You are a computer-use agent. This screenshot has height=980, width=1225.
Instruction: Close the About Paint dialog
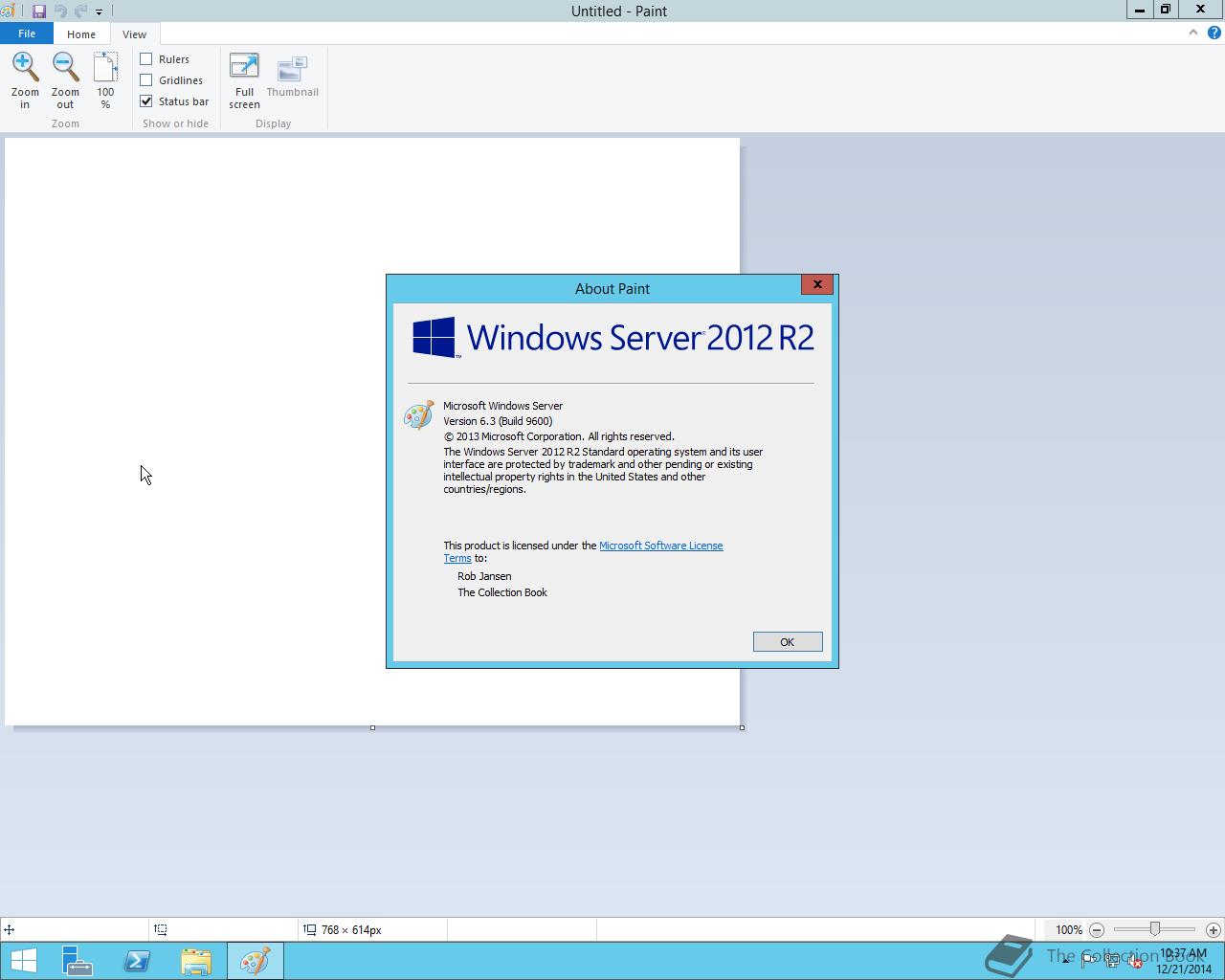pos(817,284)
